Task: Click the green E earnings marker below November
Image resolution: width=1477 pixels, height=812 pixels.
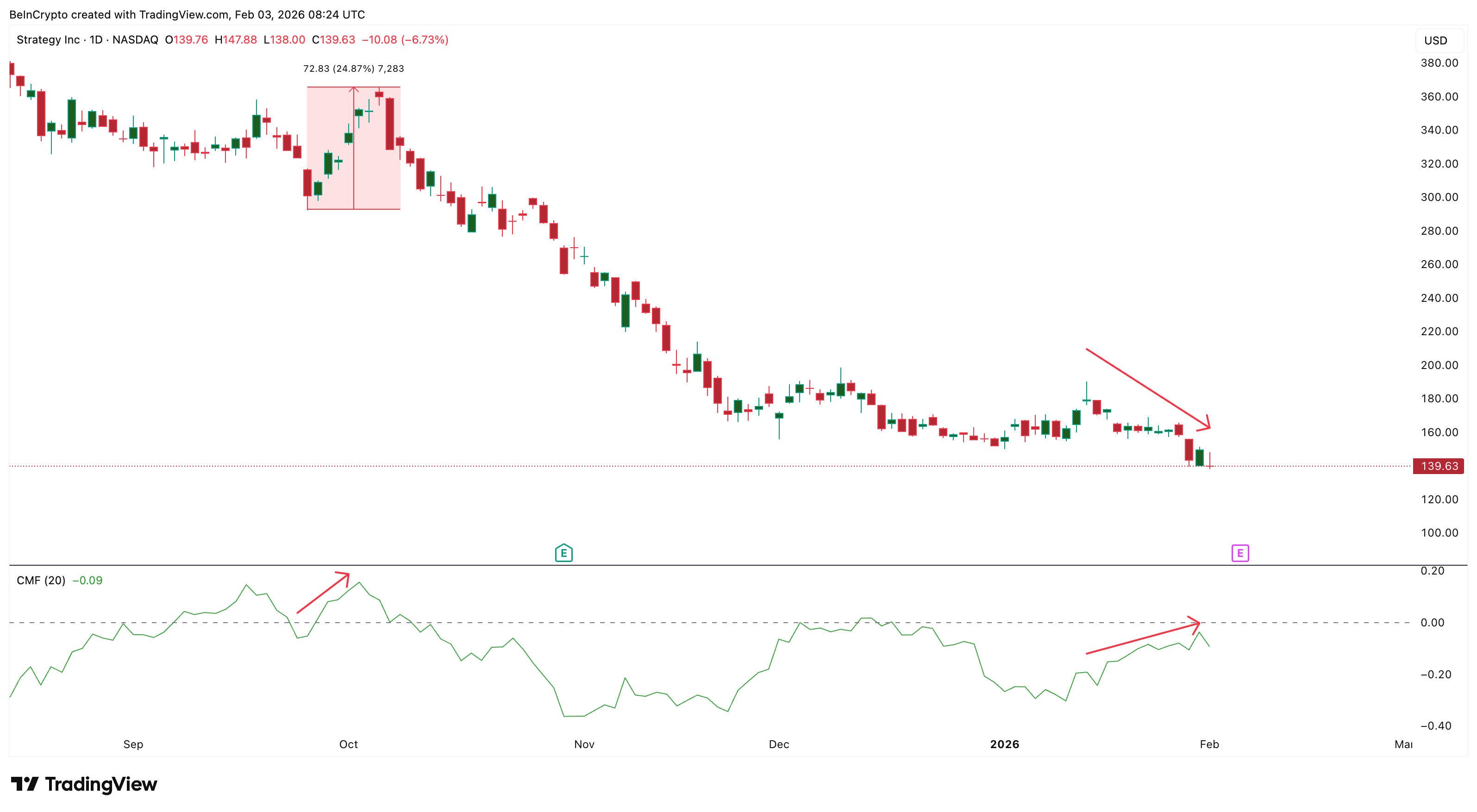Action: (x=564, y=553)
